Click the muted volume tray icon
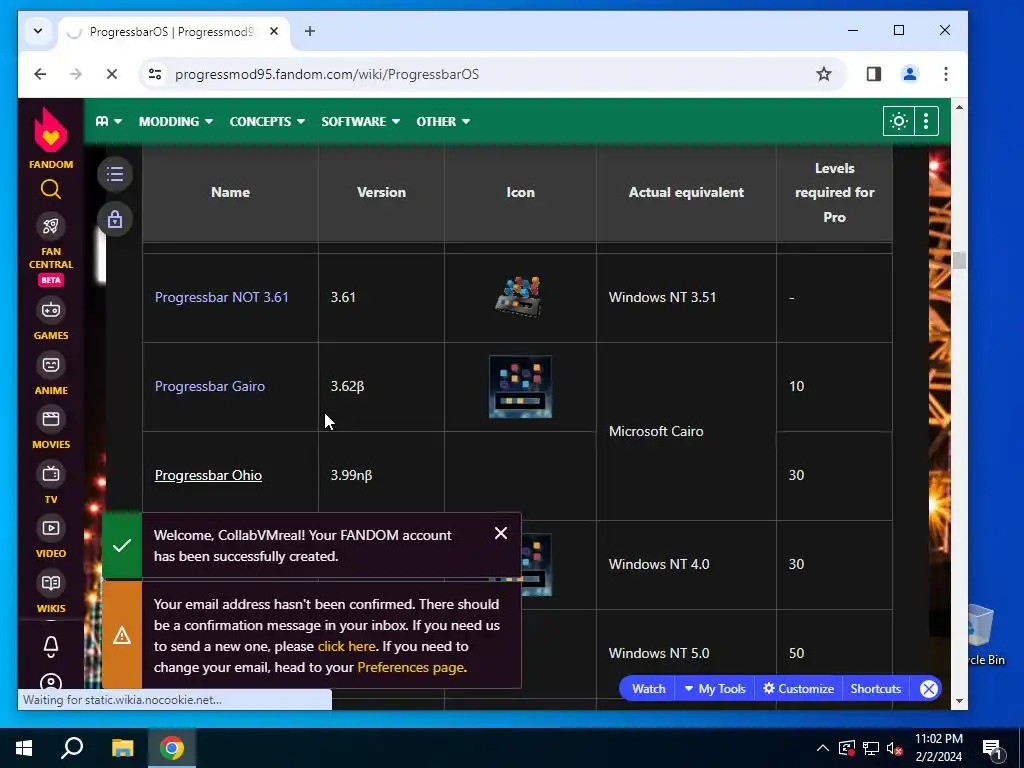 coord(894,748)
